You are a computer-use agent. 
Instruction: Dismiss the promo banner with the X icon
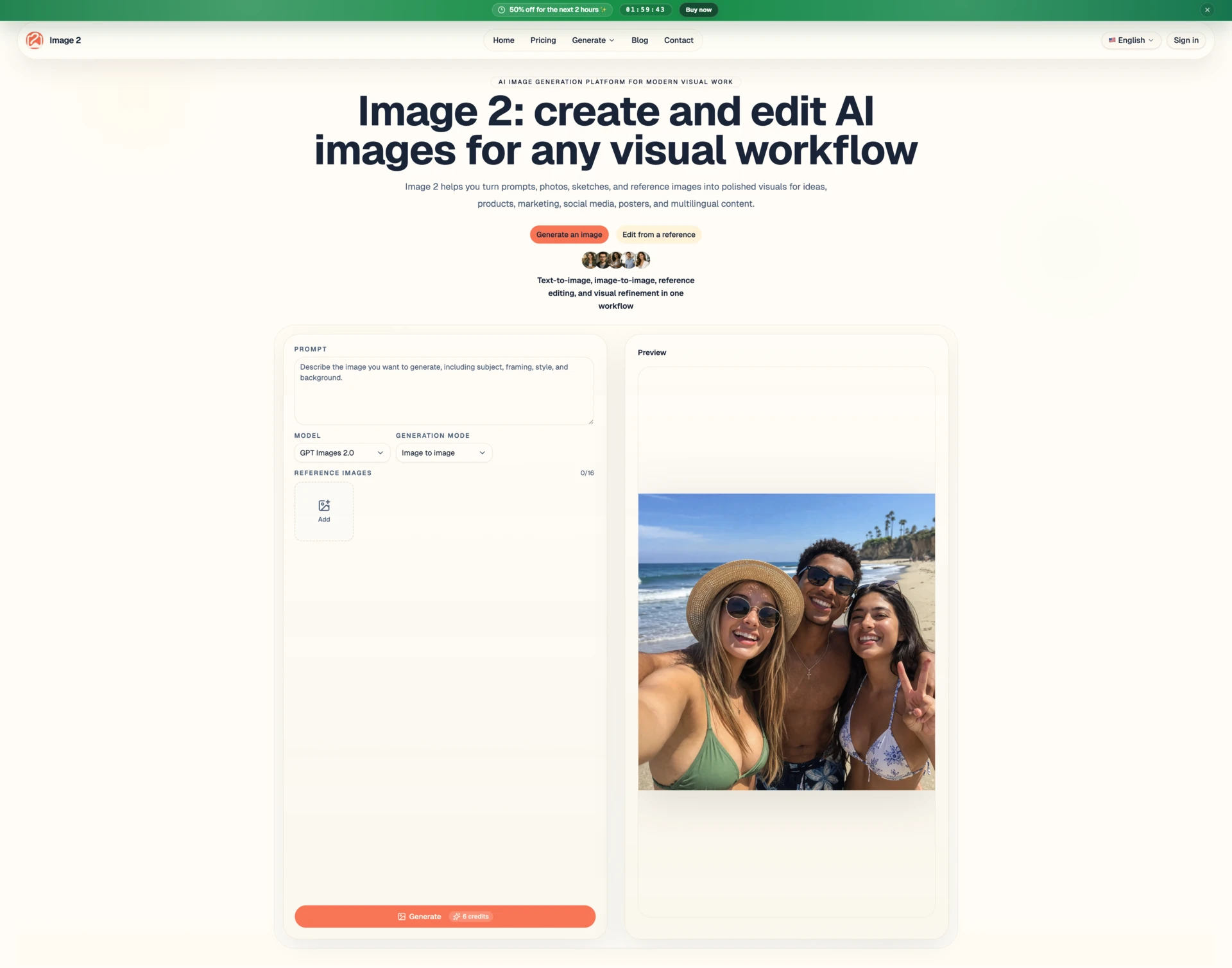click(1207, 10)
